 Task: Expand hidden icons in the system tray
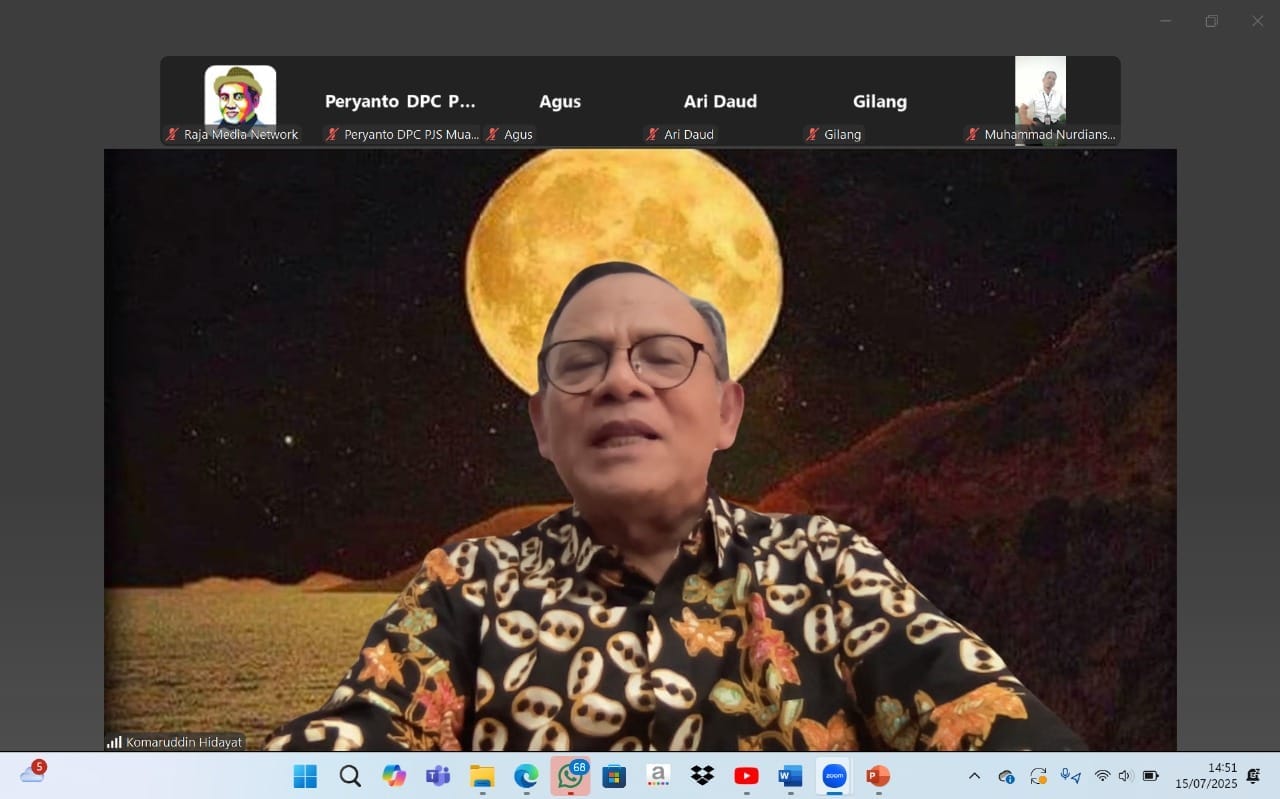point(973,775)
